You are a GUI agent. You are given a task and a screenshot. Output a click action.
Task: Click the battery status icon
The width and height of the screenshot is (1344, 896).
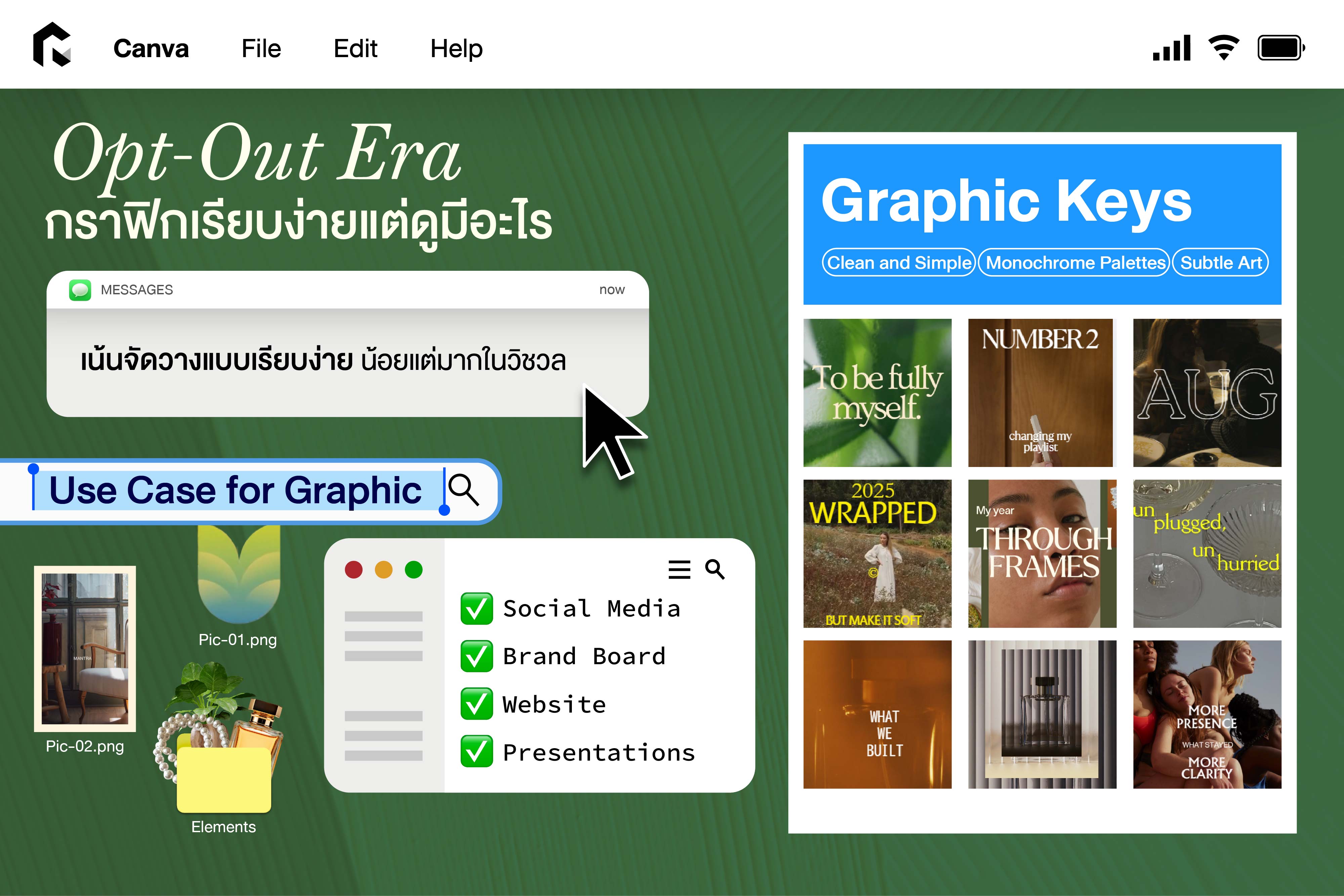[x=1281, y=47]
